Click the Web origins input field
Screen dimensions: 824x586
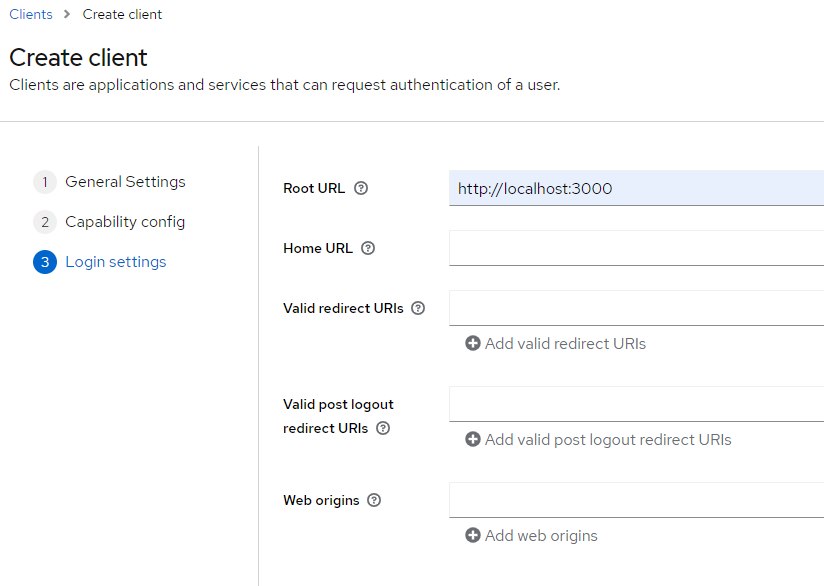coord(636,500)
